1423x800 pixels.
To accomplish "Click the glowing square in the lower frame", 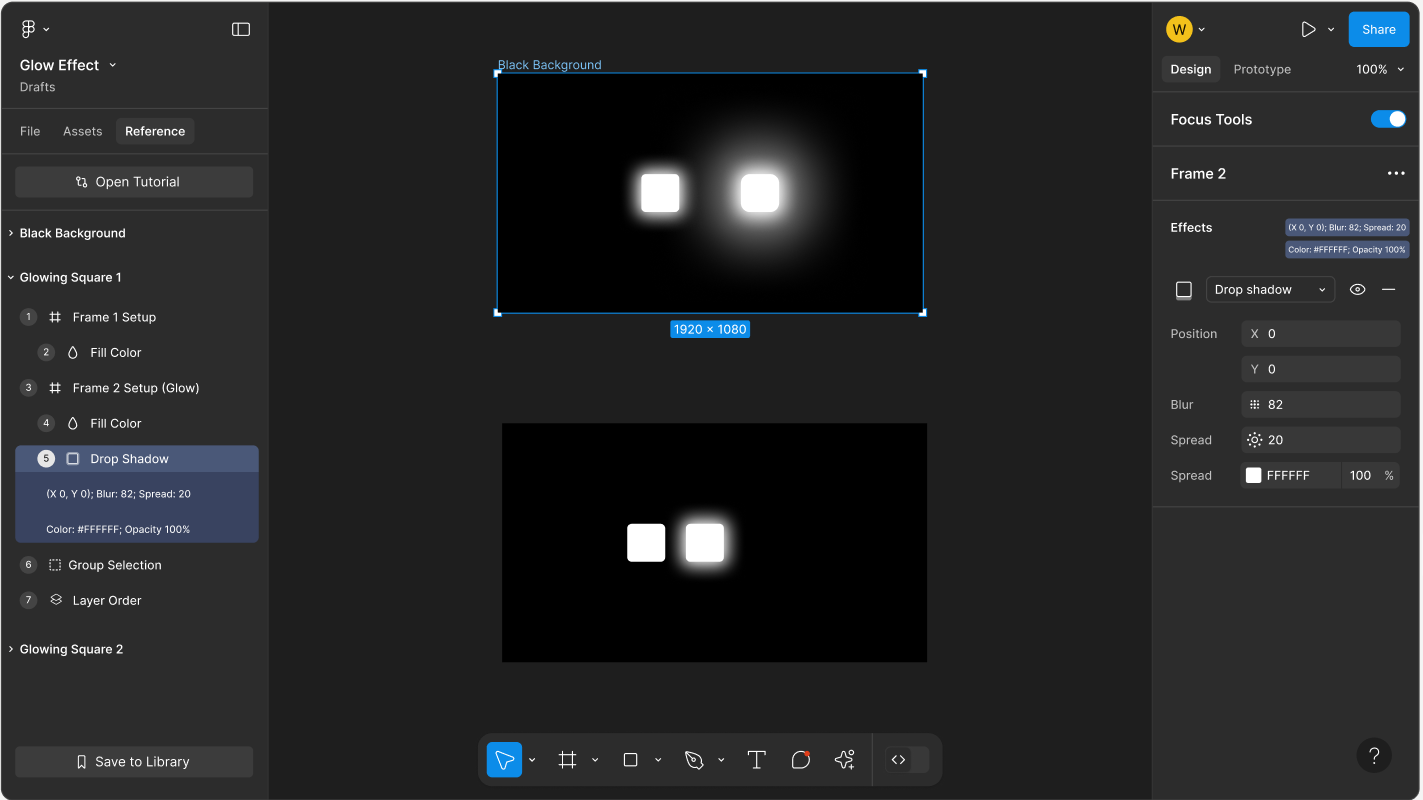I will click(705, 542).
